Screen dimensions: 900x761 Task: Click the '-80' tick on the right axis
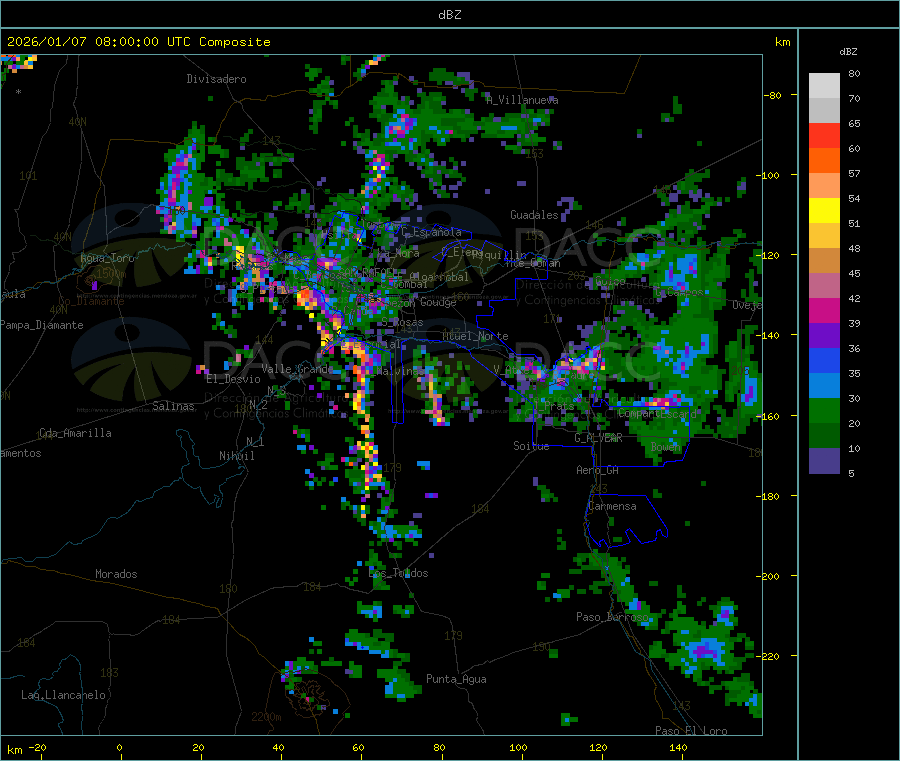[773, 95]
